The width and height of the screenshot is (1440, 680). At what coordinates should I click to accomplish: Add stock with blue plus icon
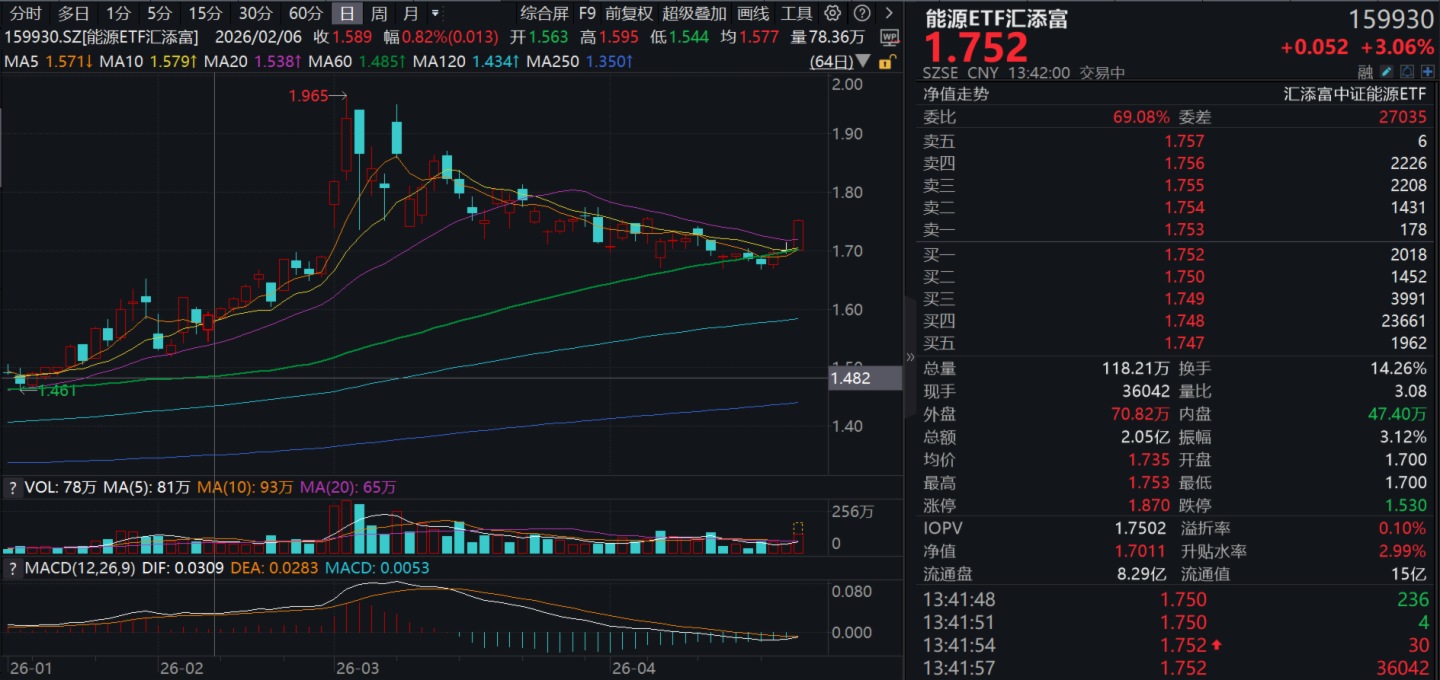pyautogui.click(x=1427, y=72)
